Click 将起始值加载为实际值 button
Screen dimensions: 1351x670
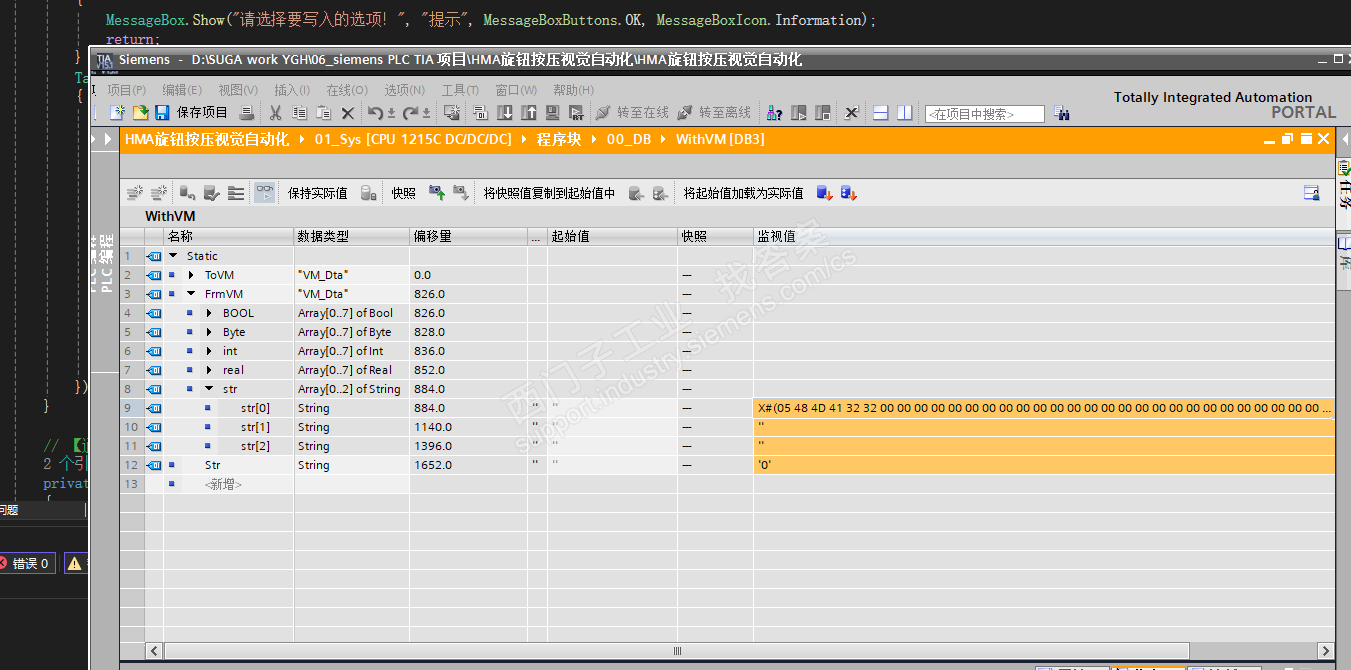(x=743, y=193)
